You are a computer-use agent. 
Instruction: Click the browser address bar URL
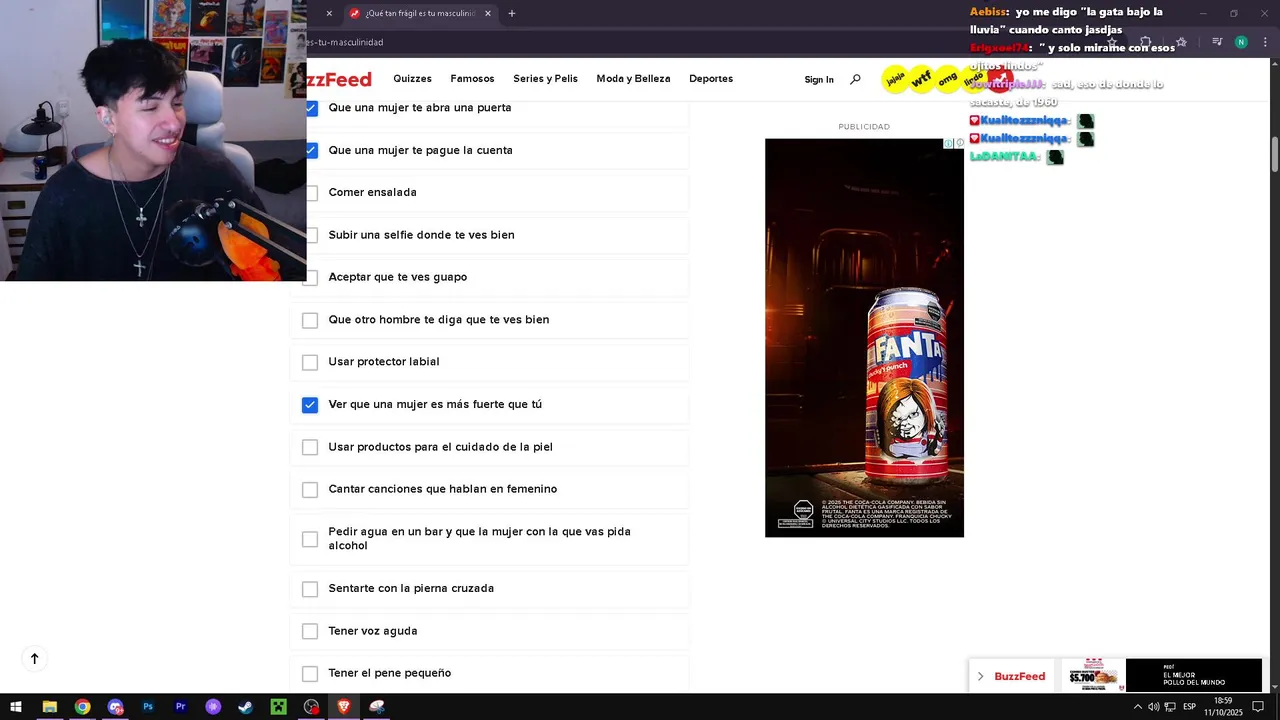(x=346, y=42)
